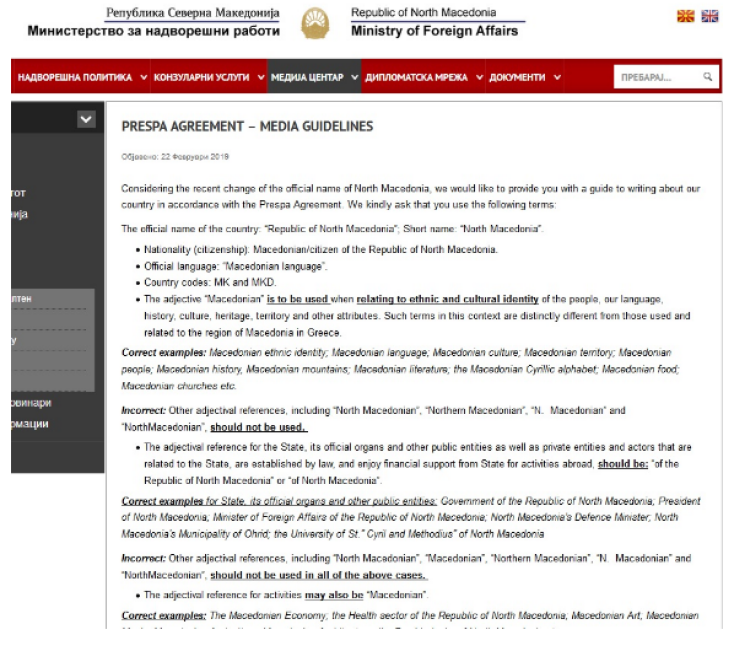This screenshot has height=651, width=734.
Task: Click the search magnifier icon
Action: [707, 77]
